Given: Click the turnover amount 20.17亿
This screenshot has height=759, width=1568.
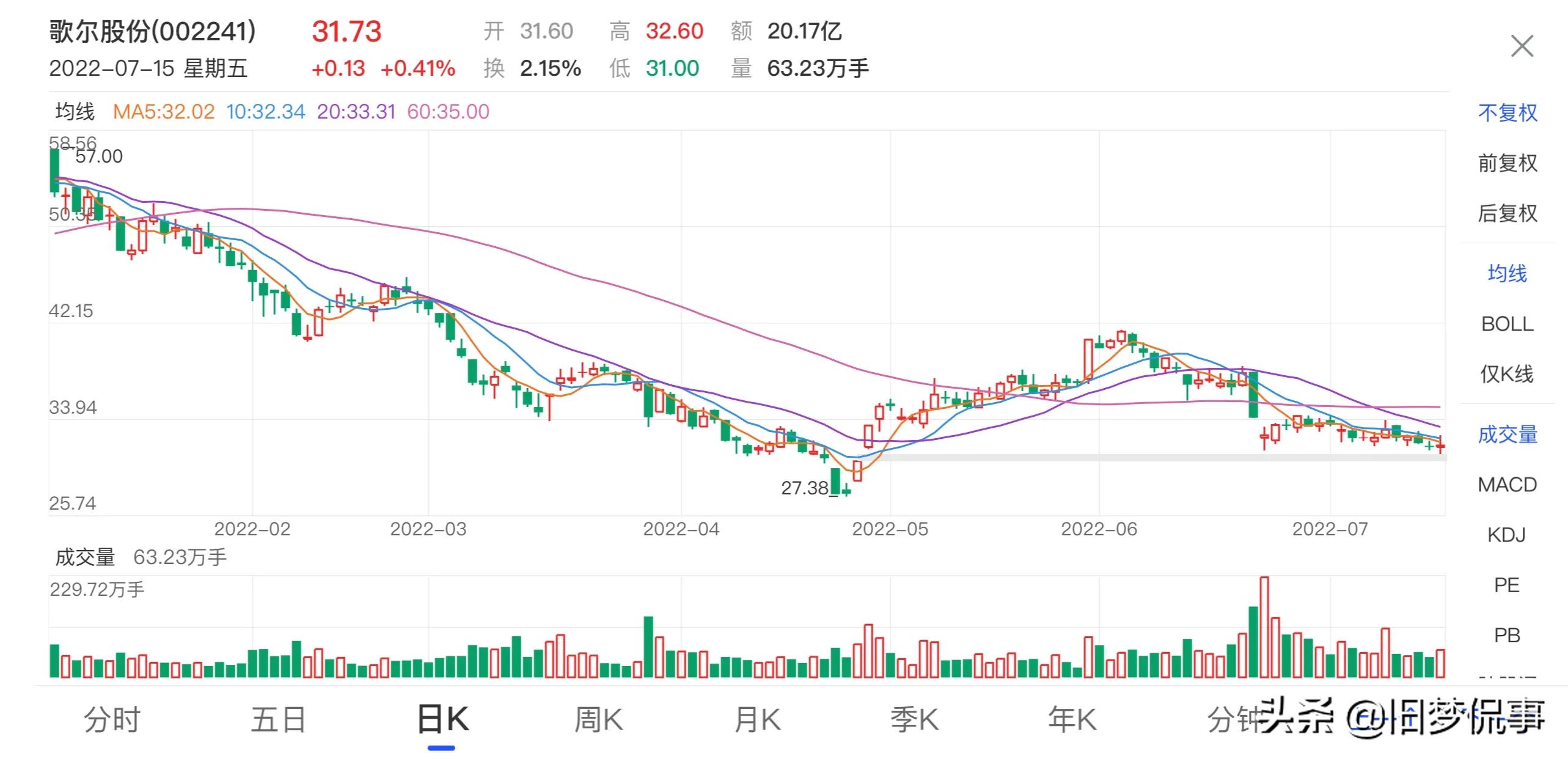Looking at the screenshot, I should point(804,31).
